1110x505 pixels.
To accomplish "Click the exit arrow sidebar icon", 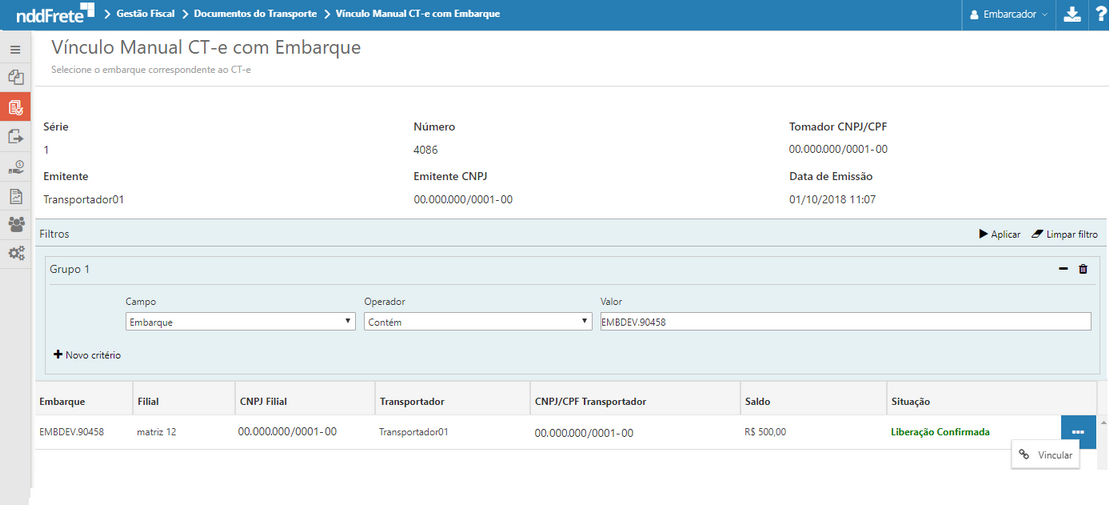I will pyautogui.click(x=15, y=137).
